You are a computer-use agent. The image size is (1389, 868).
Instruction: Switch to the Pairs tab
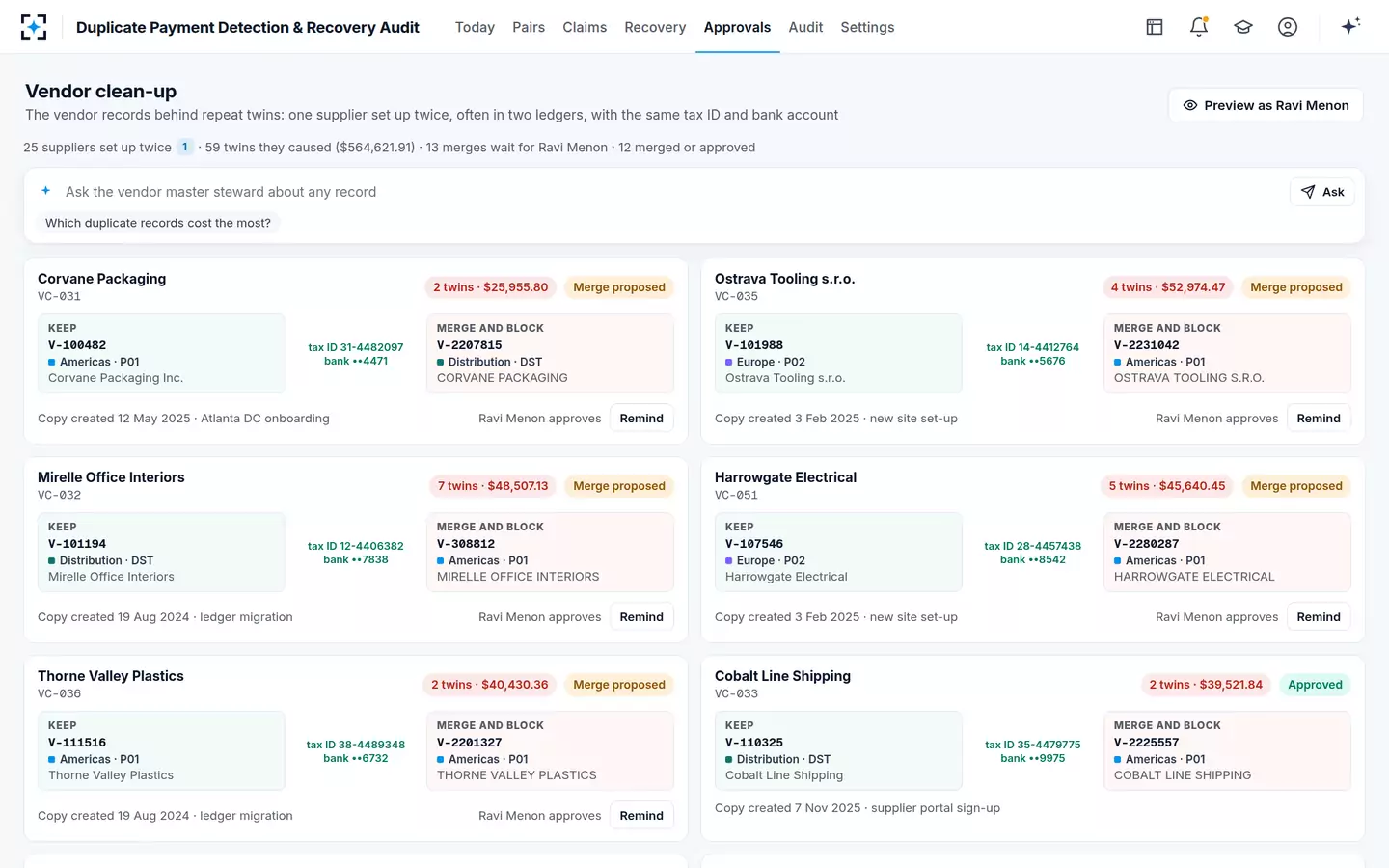(529, 27)
